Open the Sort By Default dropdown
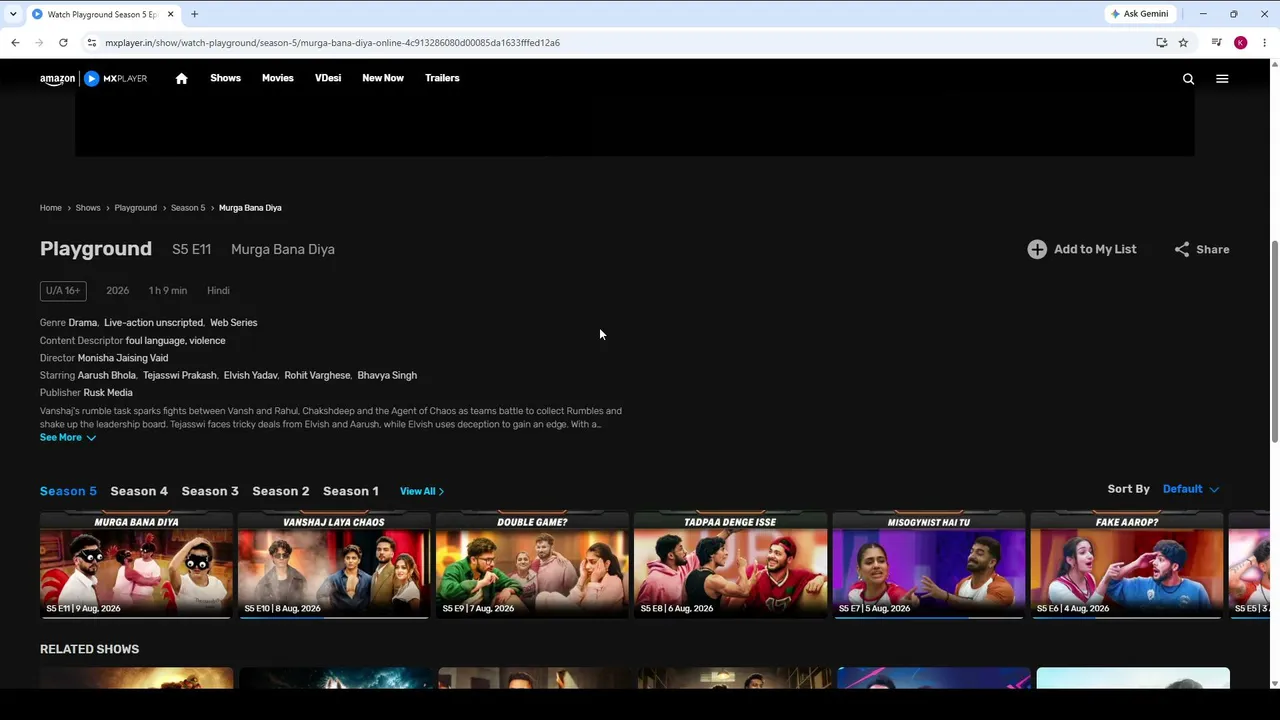The height and width of the screenshot is (720, 1280). pyautogui.click(x=1190, y=489)
